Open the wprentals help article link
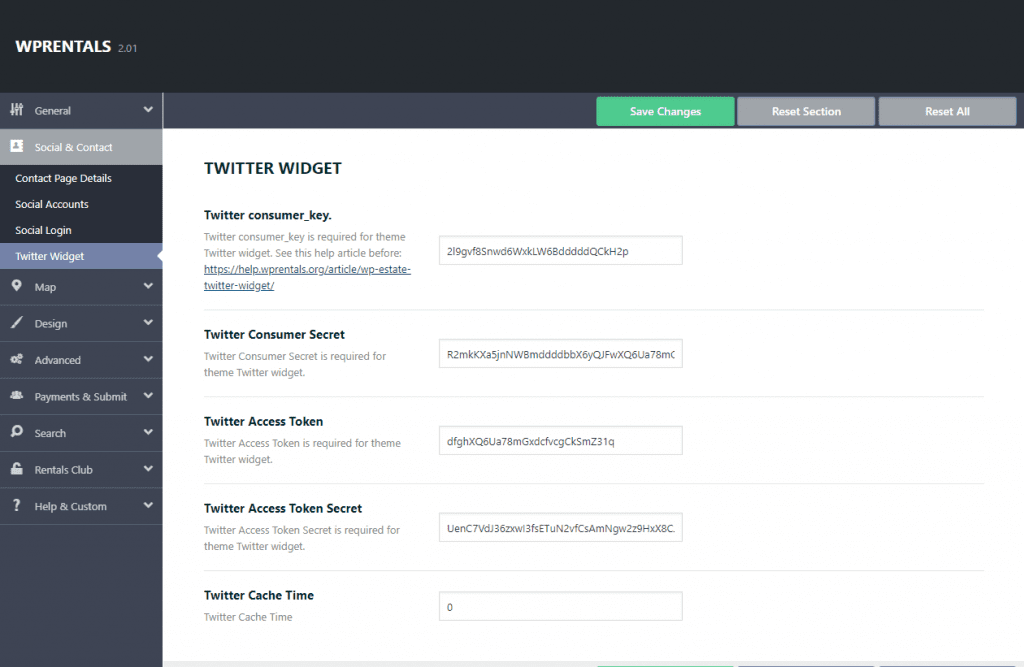The image size is (1024, 667). (307, 278)
